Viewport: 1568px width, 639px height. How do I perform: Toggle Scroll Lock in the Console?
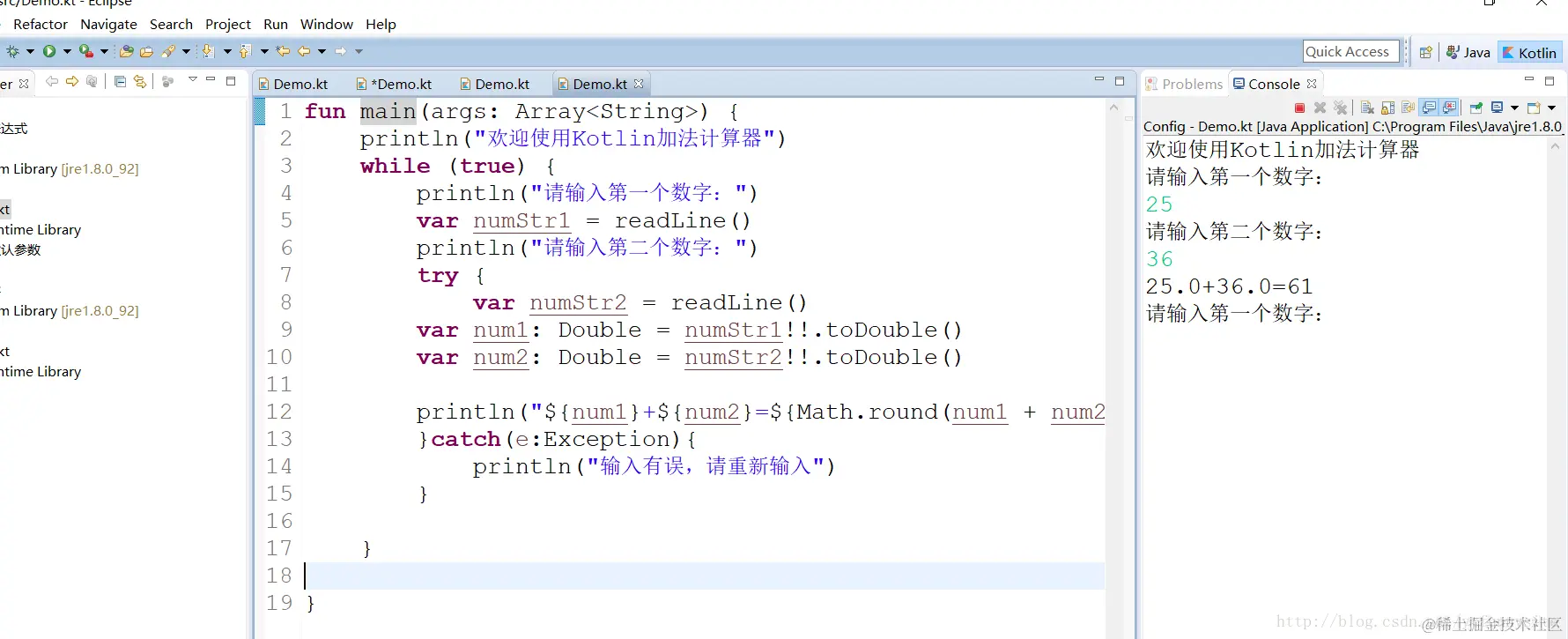1387,108
